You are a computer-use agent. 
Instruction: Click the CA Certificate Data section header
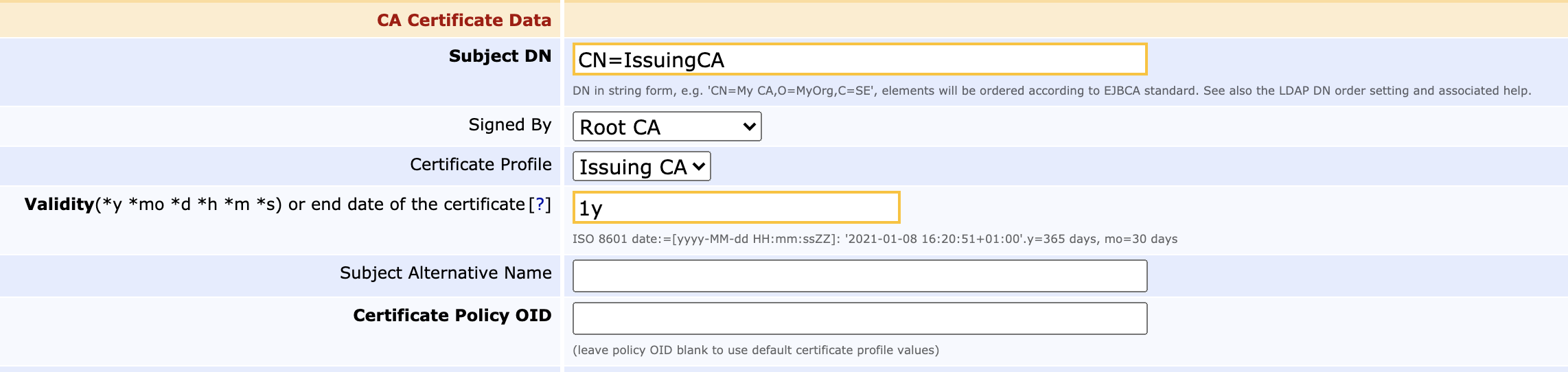tap(463, 20)
